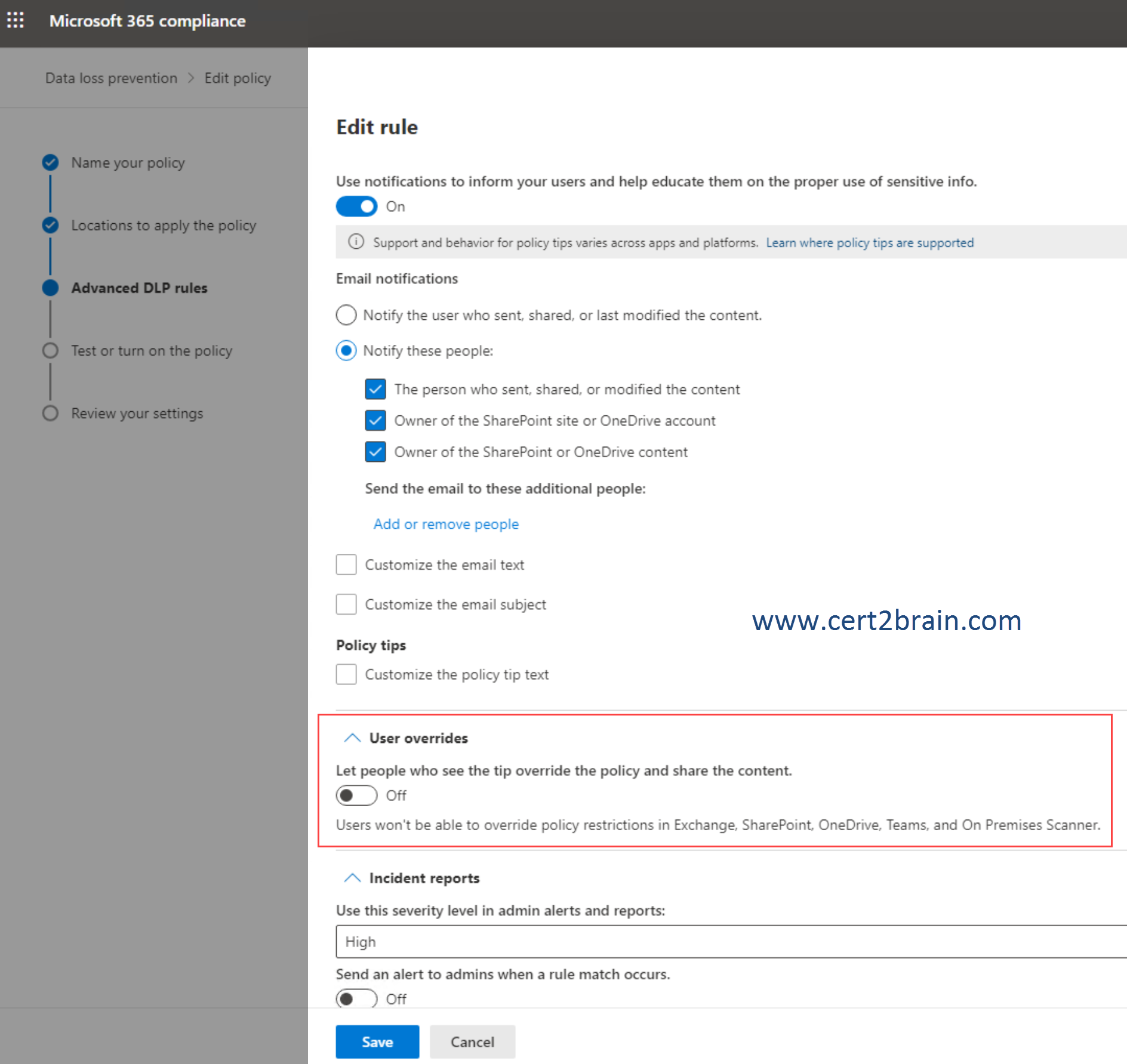
Task: Click Data loss prevention breadcrumb
Action: coord(111,78)
